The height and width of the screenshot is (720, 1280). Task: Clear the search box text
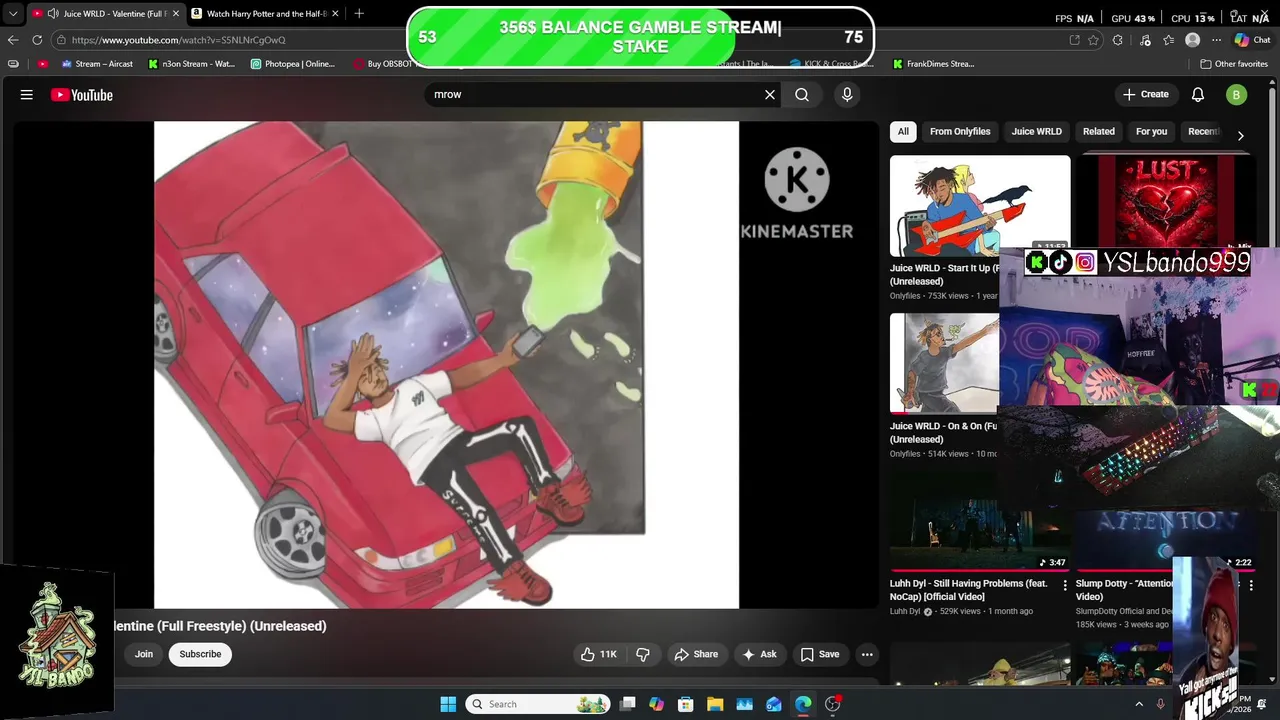(x=770, y=94)
